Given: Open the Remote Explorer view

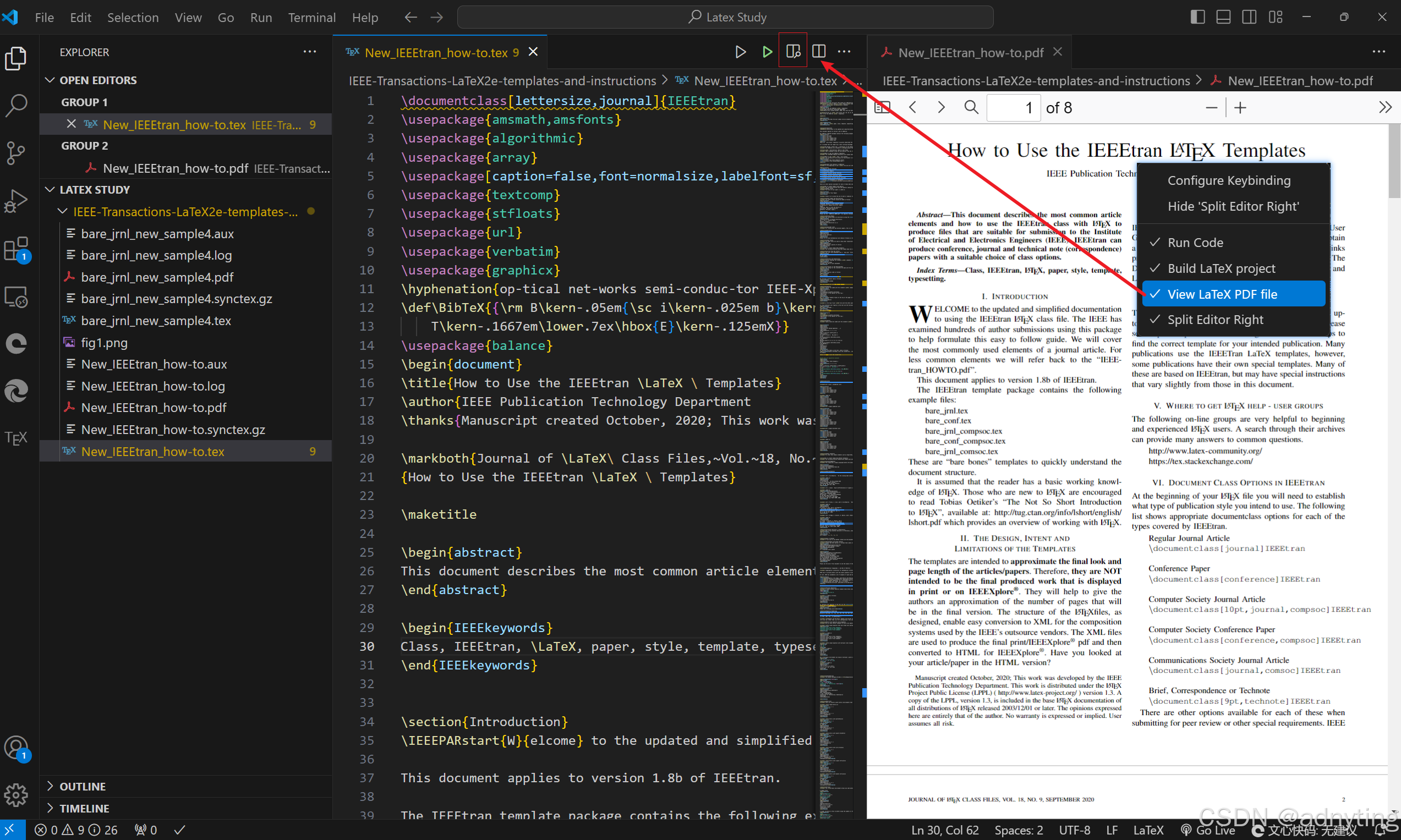Looking at the screenshot, I should (x=16, y=297).
